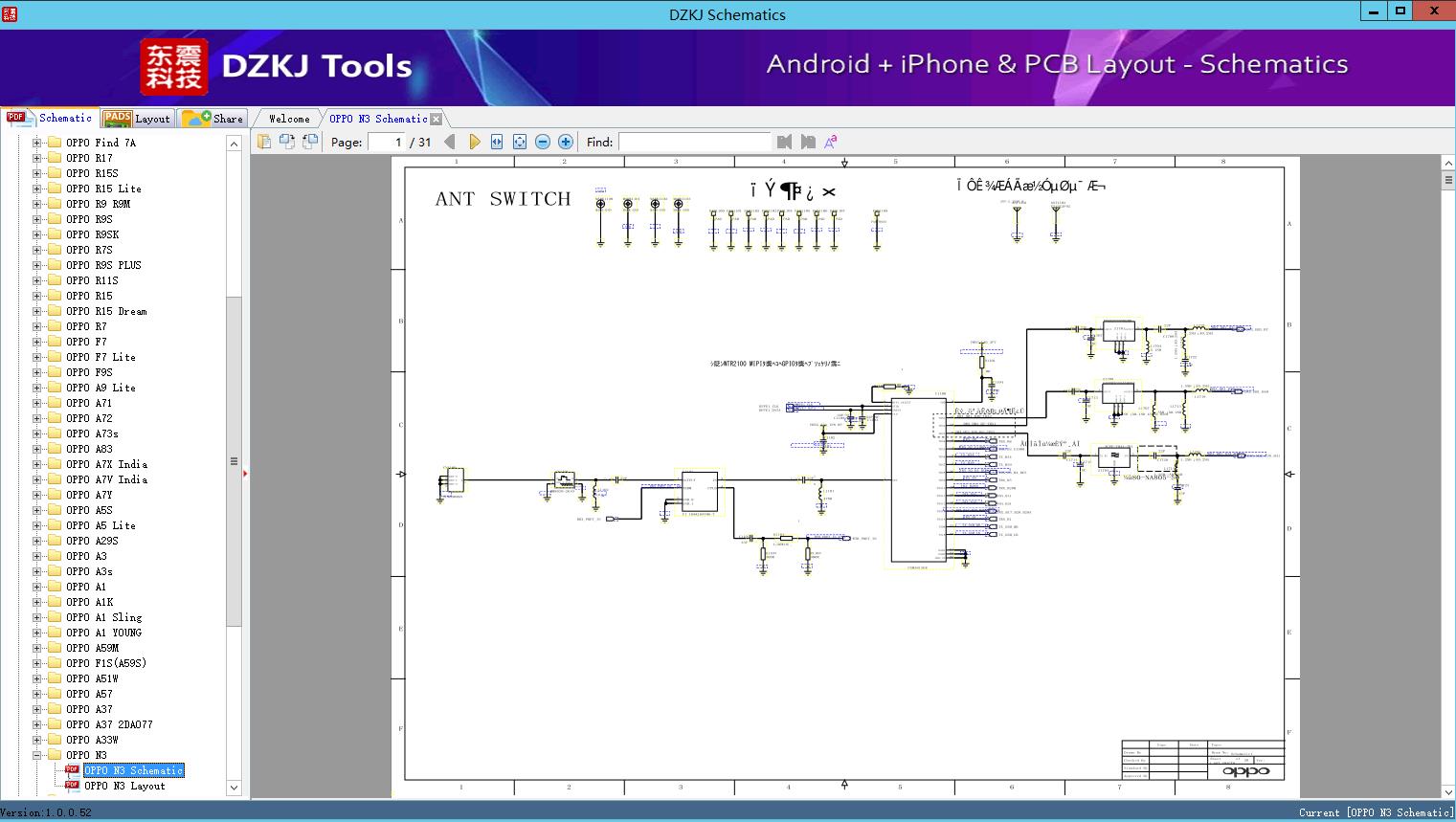Expand the OPPO F7 Lite folder

coord(36,357)
